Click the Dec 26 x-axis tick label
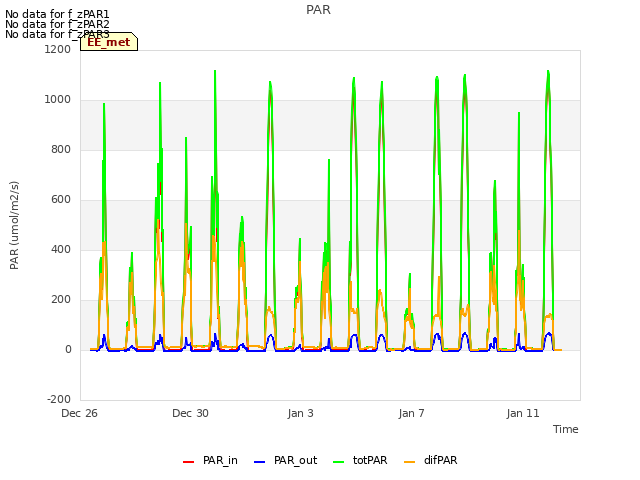Screen dimensions: 640x480 coord(79,413)
